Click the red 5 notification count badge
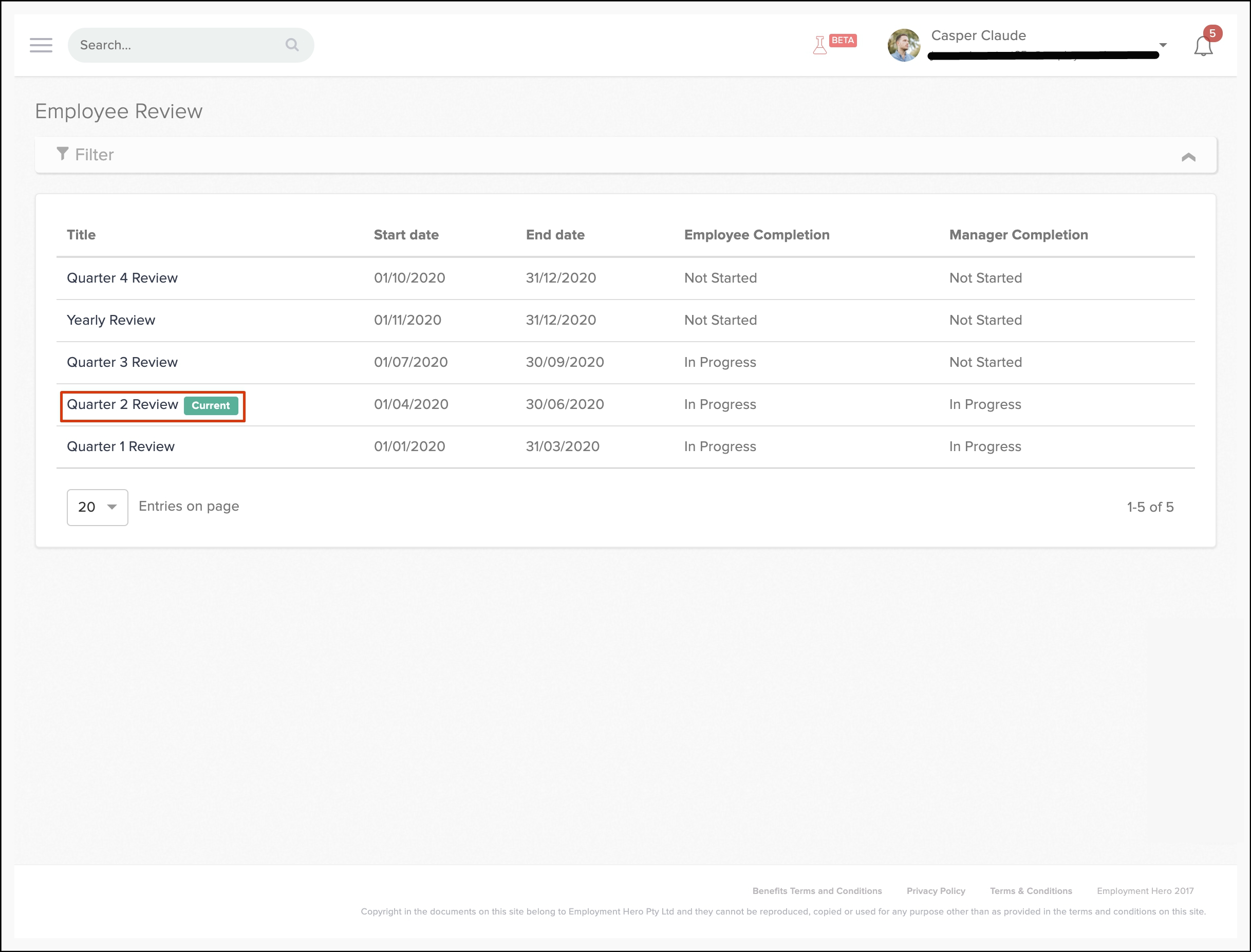This screenshot has height=952, width=1251. click(1212, 33)
